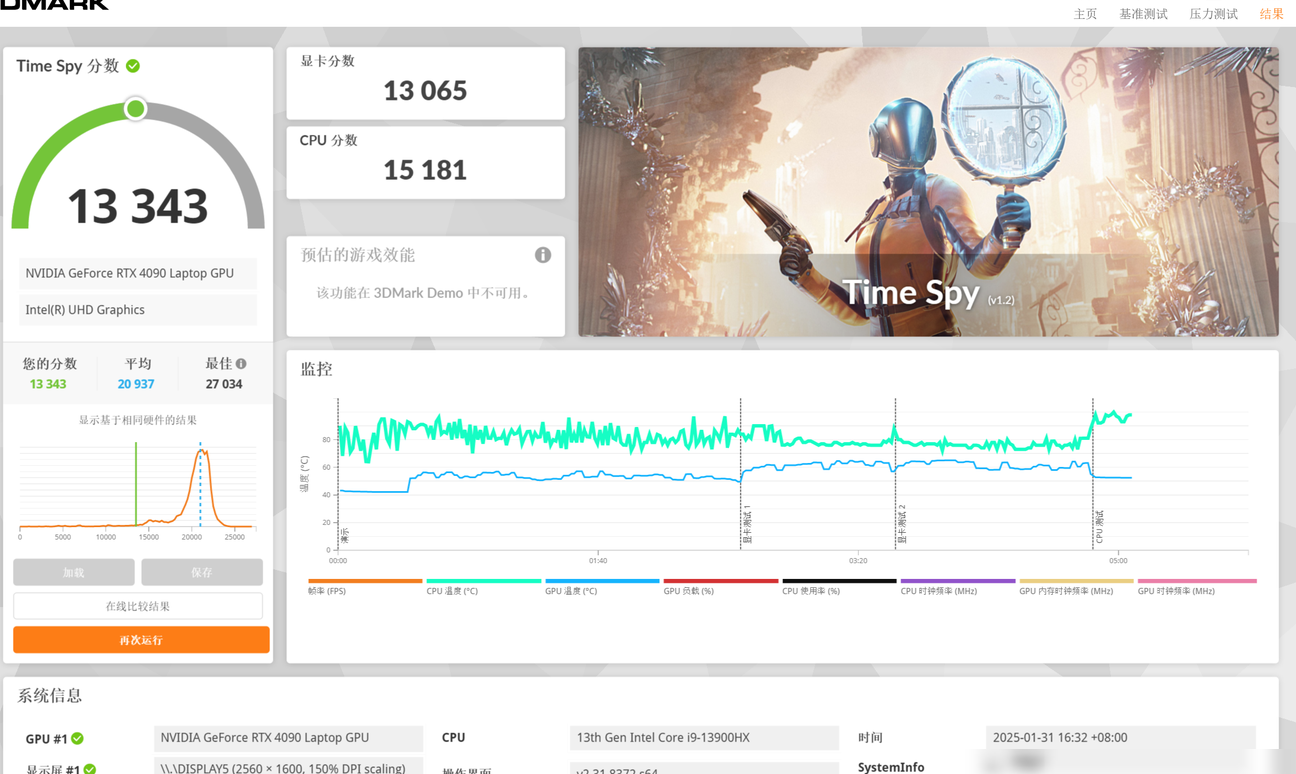
Task: Toggle CPU 使用率 (%) legend series
Action: coord(839,587)
